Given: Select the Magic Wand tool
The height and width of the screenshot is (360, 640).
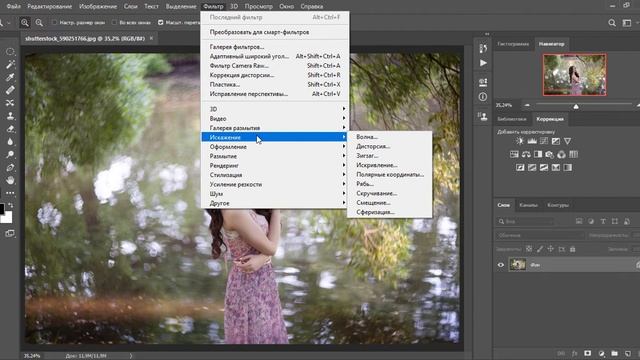Looking at the screenshot, I should (x=10, y=64).
